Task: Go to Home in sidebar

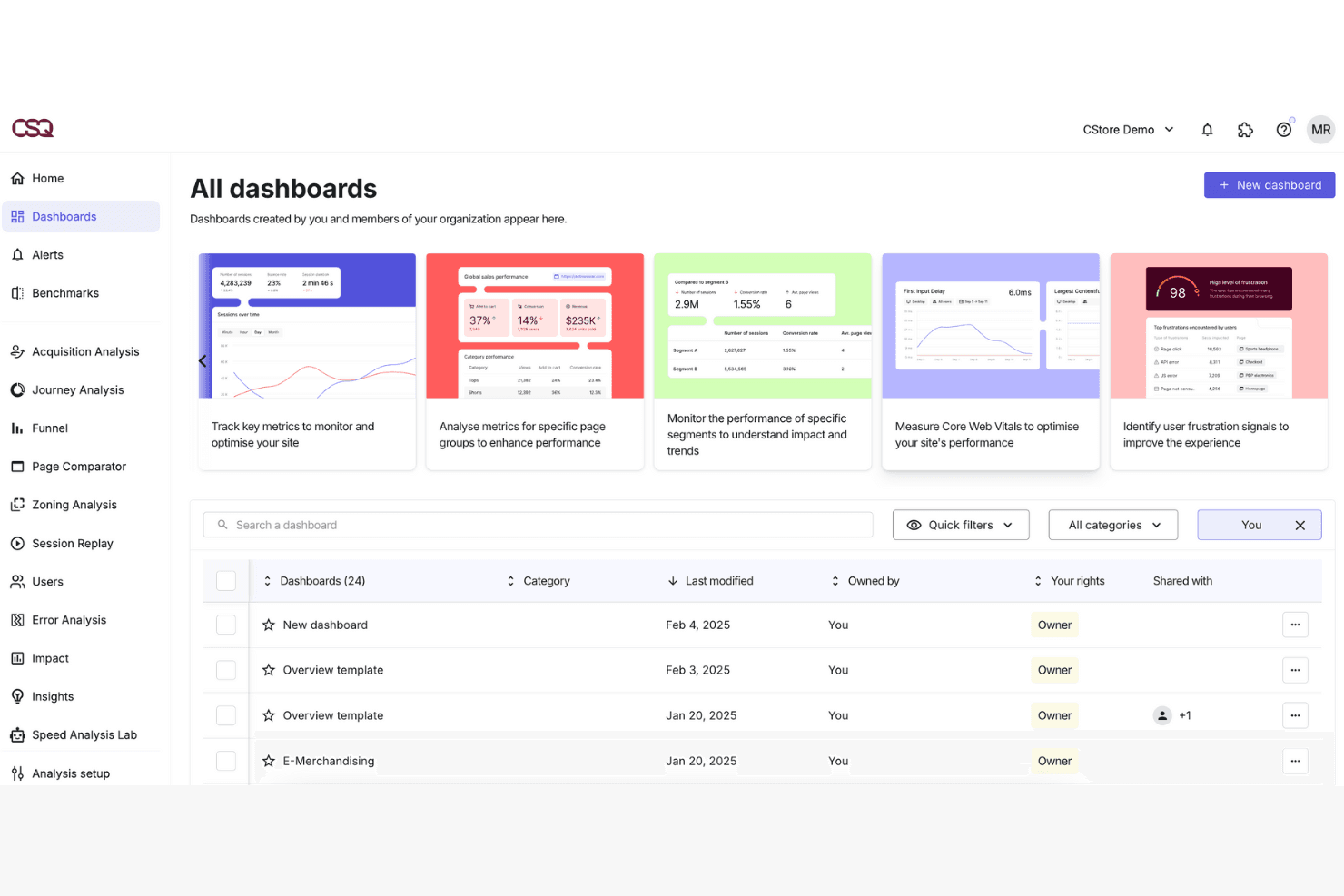Action: pos(81,179)
